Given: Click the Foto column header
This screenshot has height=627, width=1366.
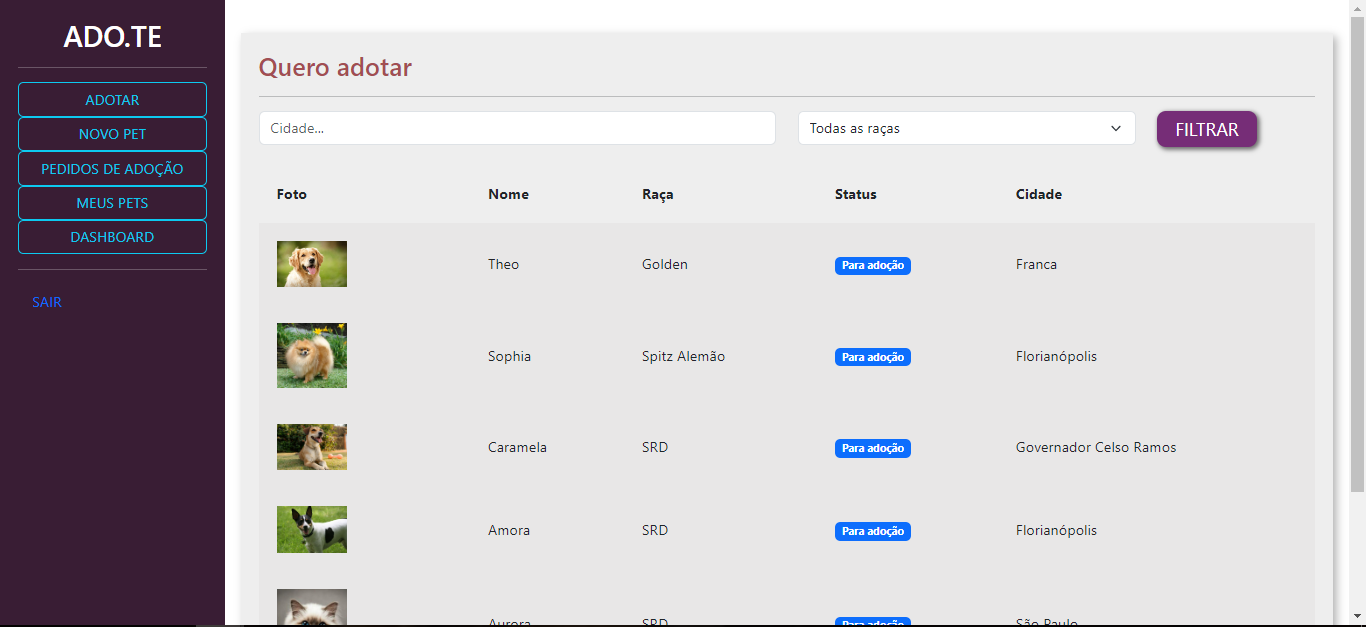Looking at the screenshot, I should [292, 194].
